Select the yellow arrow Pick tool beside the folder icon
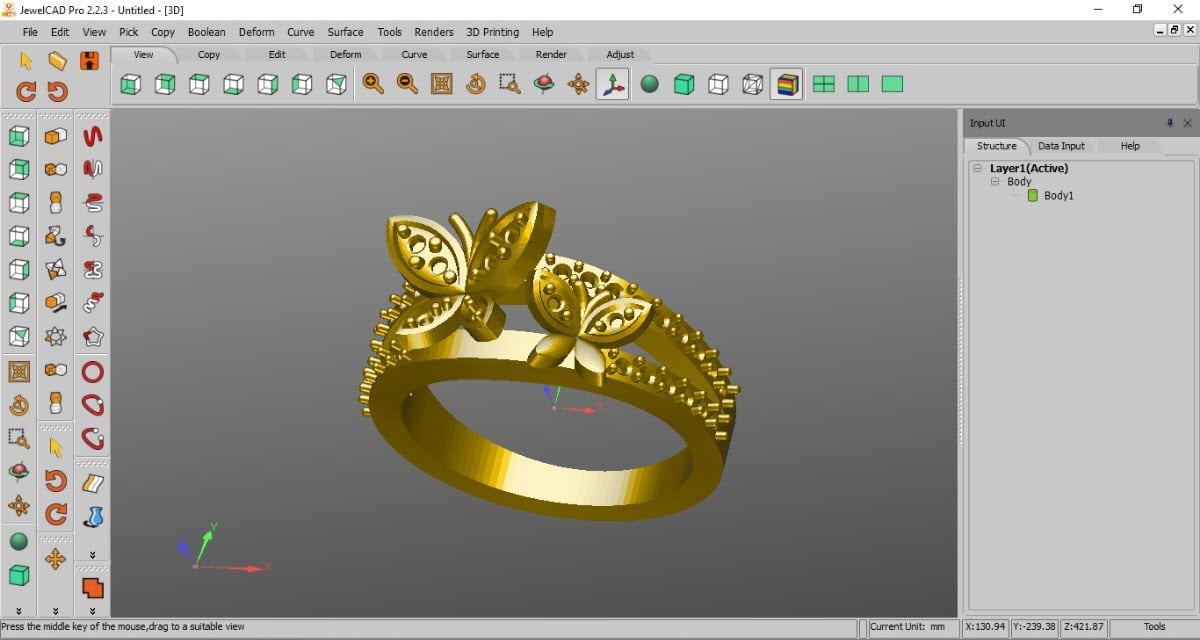1200x640 pixels. (x=26, y=60)
